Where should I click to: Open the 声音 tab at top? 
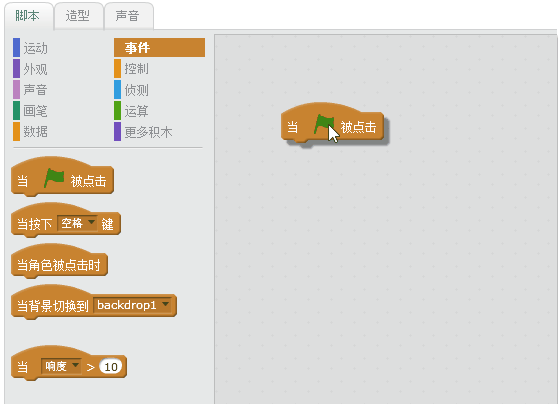tap(128, 16)
